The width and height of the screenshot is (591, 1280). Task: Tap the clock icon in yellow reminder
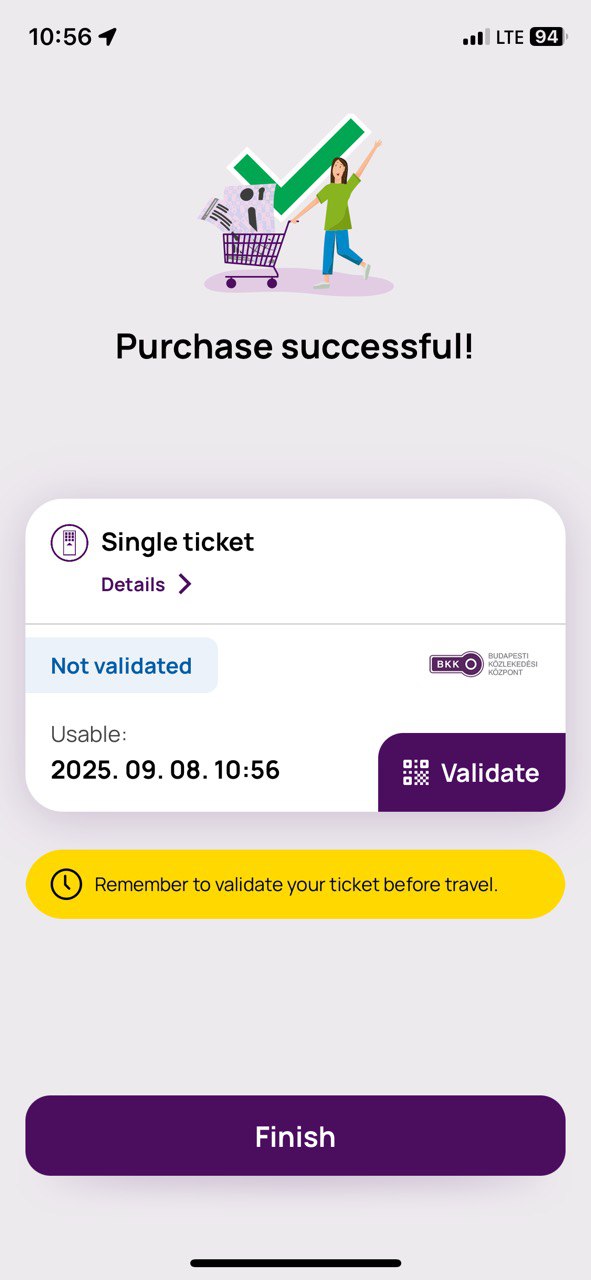pyautogui.click(x=66, y=884)
